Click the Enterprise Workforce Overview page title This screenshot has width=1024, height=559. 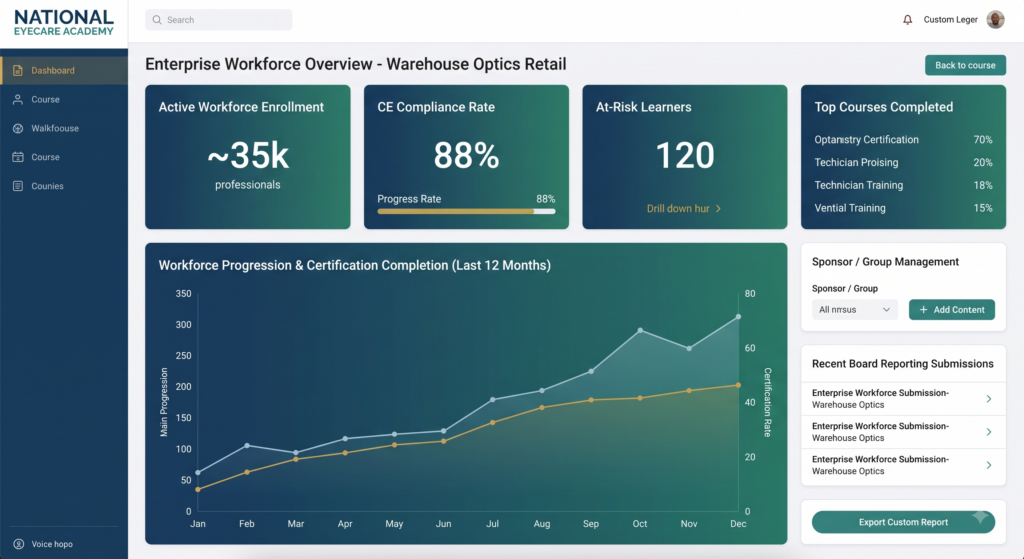[356, 64]
